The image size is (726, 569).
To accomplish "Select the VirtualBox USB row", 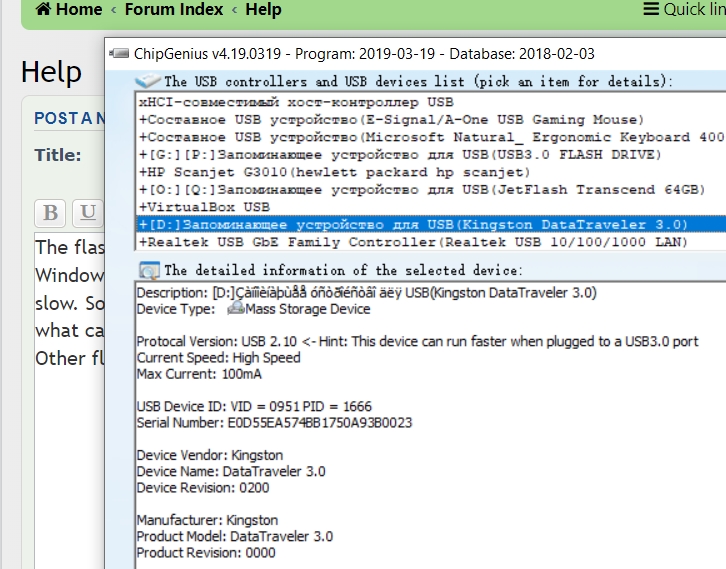I will pyautogui.click(x=432, y=207).
